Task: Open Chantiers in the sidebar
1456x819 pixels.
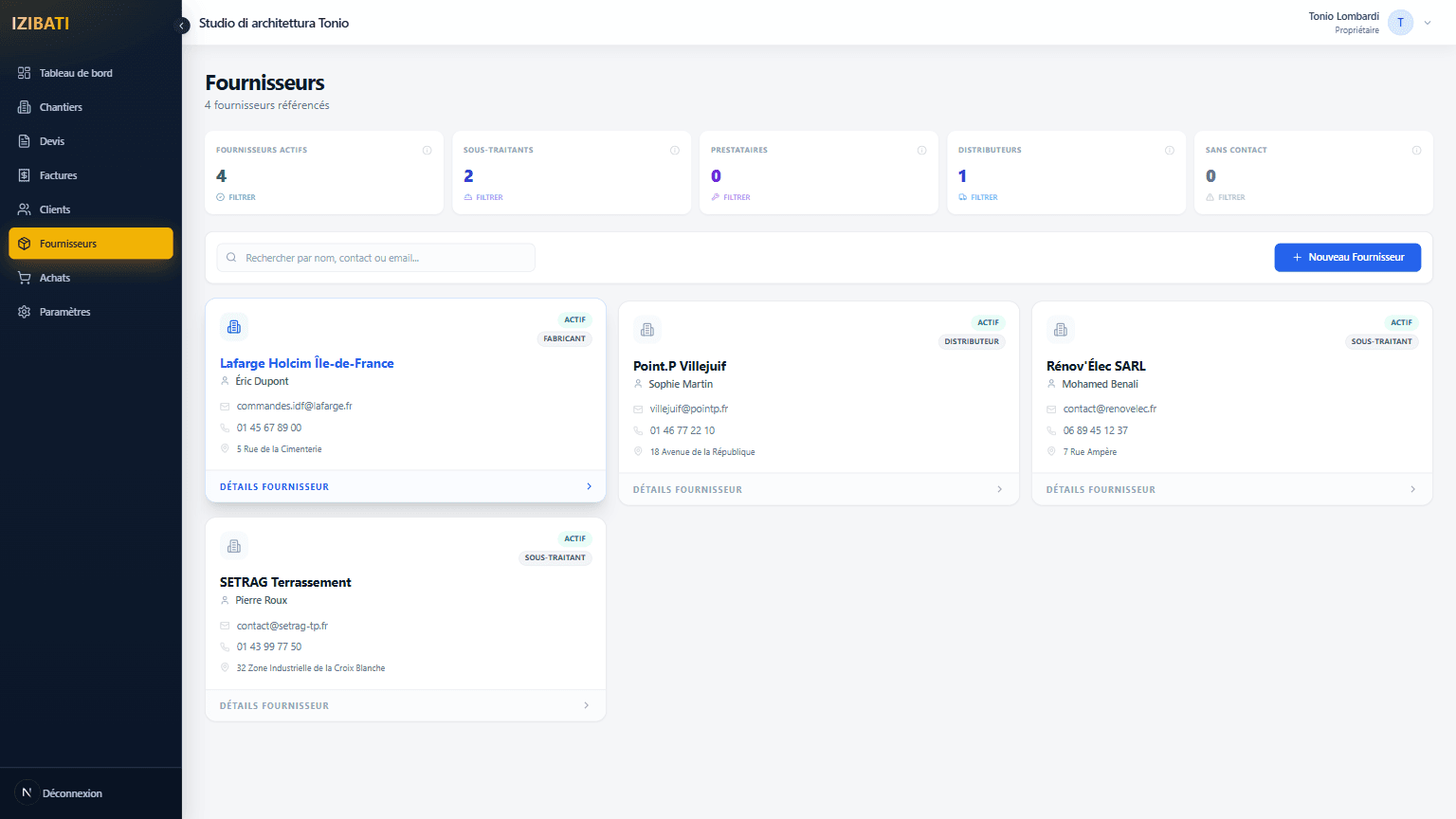Action: tap(61, 107)
